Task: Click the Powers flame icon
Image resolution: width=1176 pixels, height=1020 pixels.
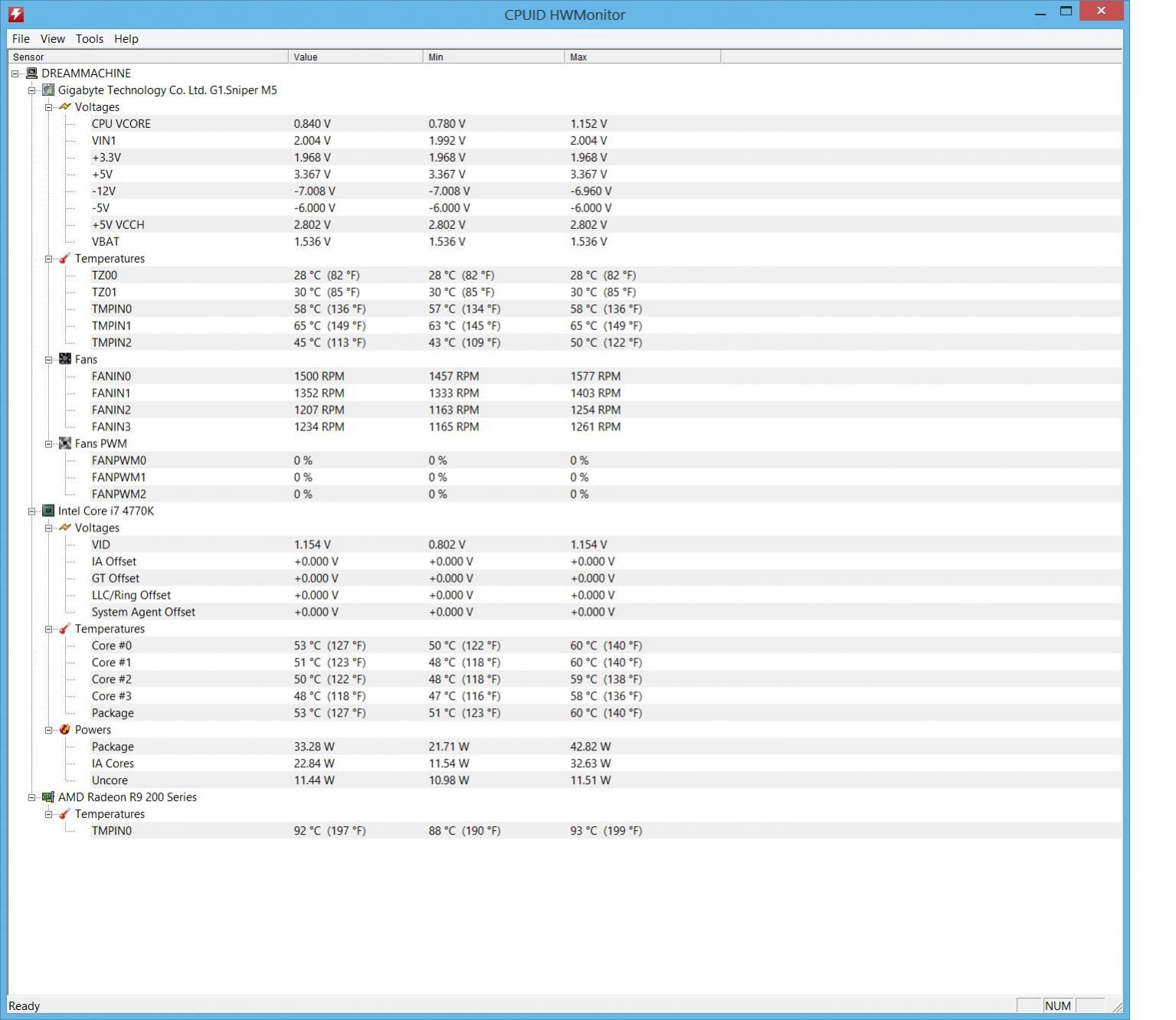Action: click(65, 730)
